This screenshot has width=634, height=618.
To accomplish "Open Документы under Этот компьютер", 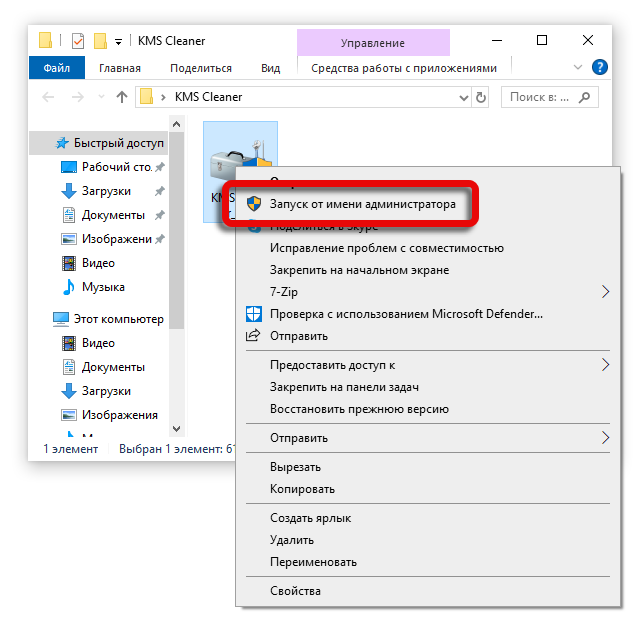I will 113,367.
